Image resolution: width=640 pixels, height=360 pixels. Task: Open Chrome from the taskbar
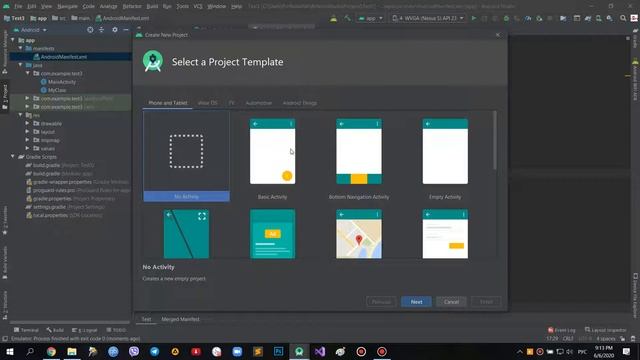[x=51, y=351]
